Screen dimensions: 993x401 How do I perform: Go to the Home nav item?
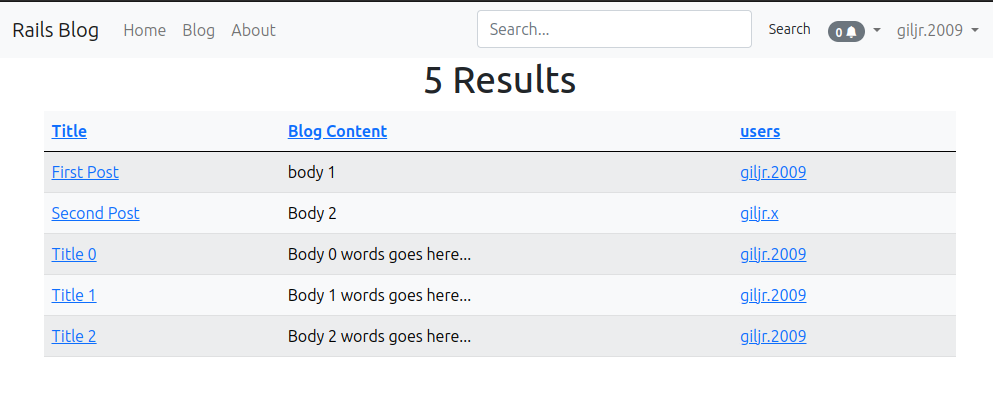click(x=144, y=30)
